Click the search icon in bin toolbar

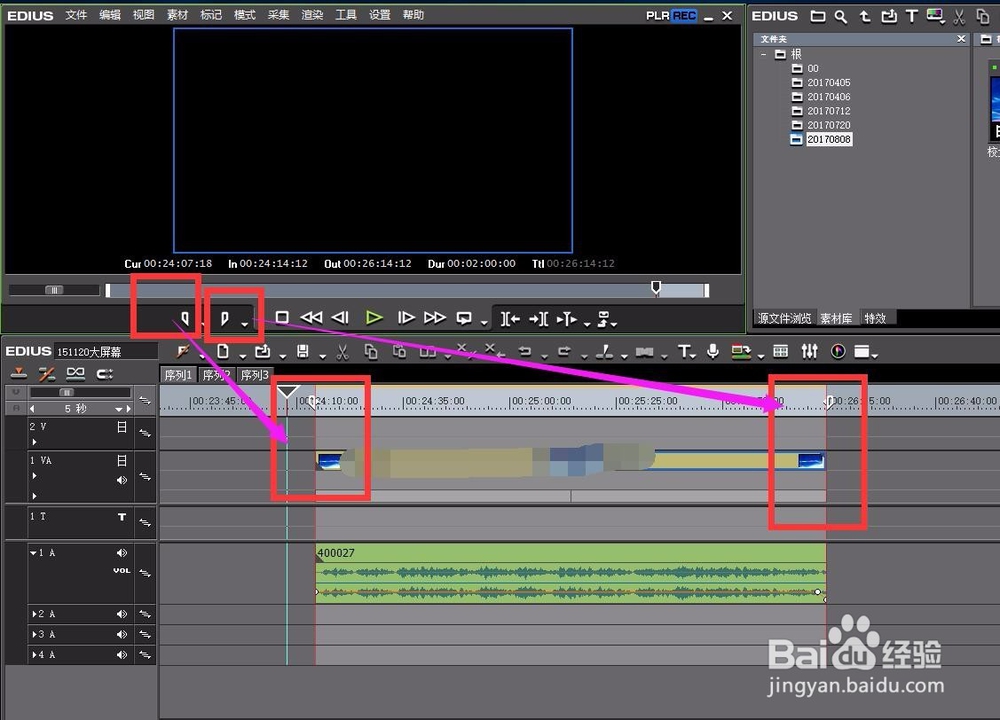click(841, 16)
